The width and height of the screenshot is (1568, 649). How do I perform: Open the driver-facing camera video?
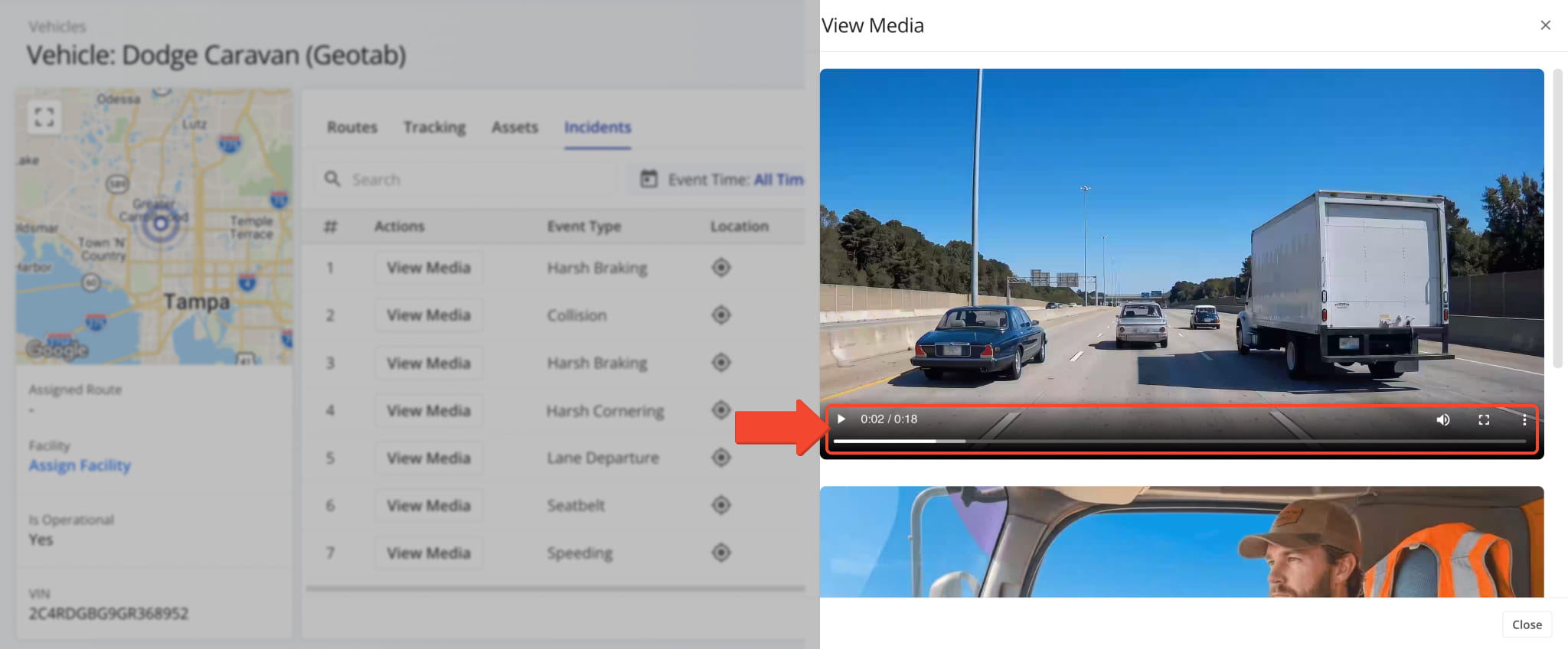click(1181, 542)
